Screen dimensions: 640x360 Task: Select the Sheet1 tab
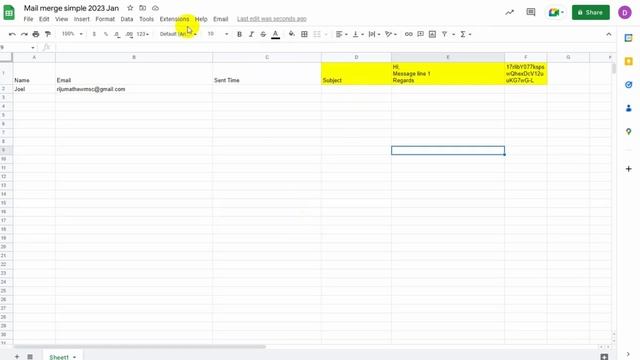[63, 357]
